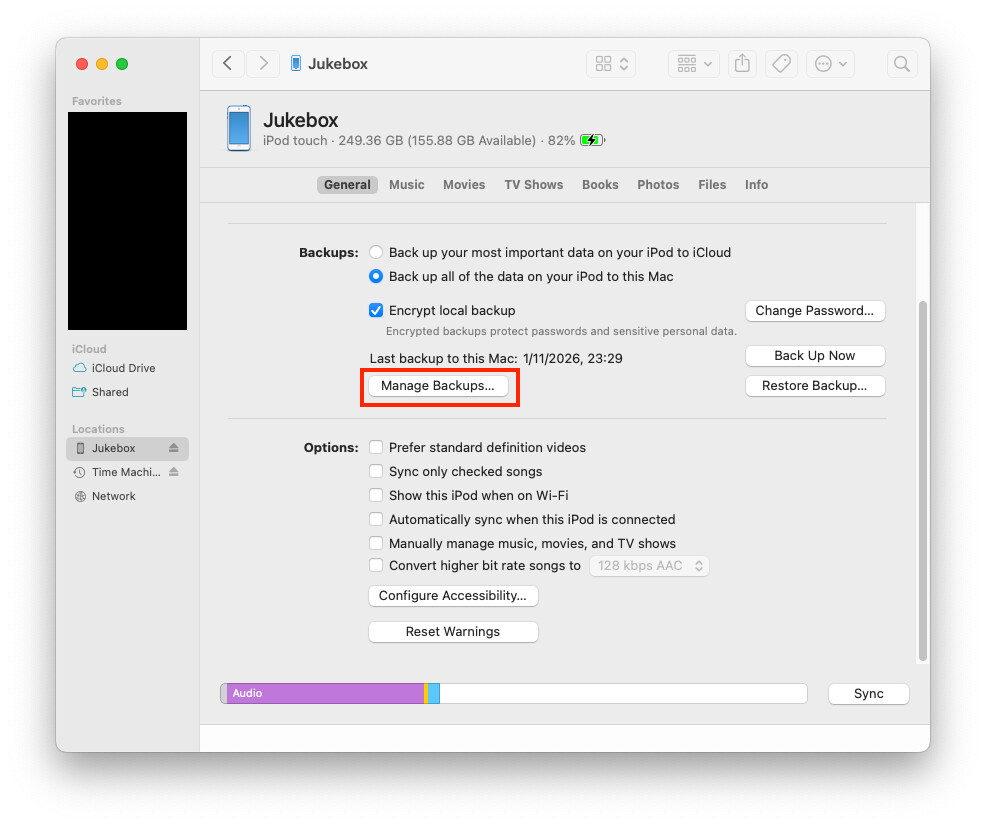Click the tag icon in toolbar
This screenshot has height=826, width=986.
[x=781, y=64]
